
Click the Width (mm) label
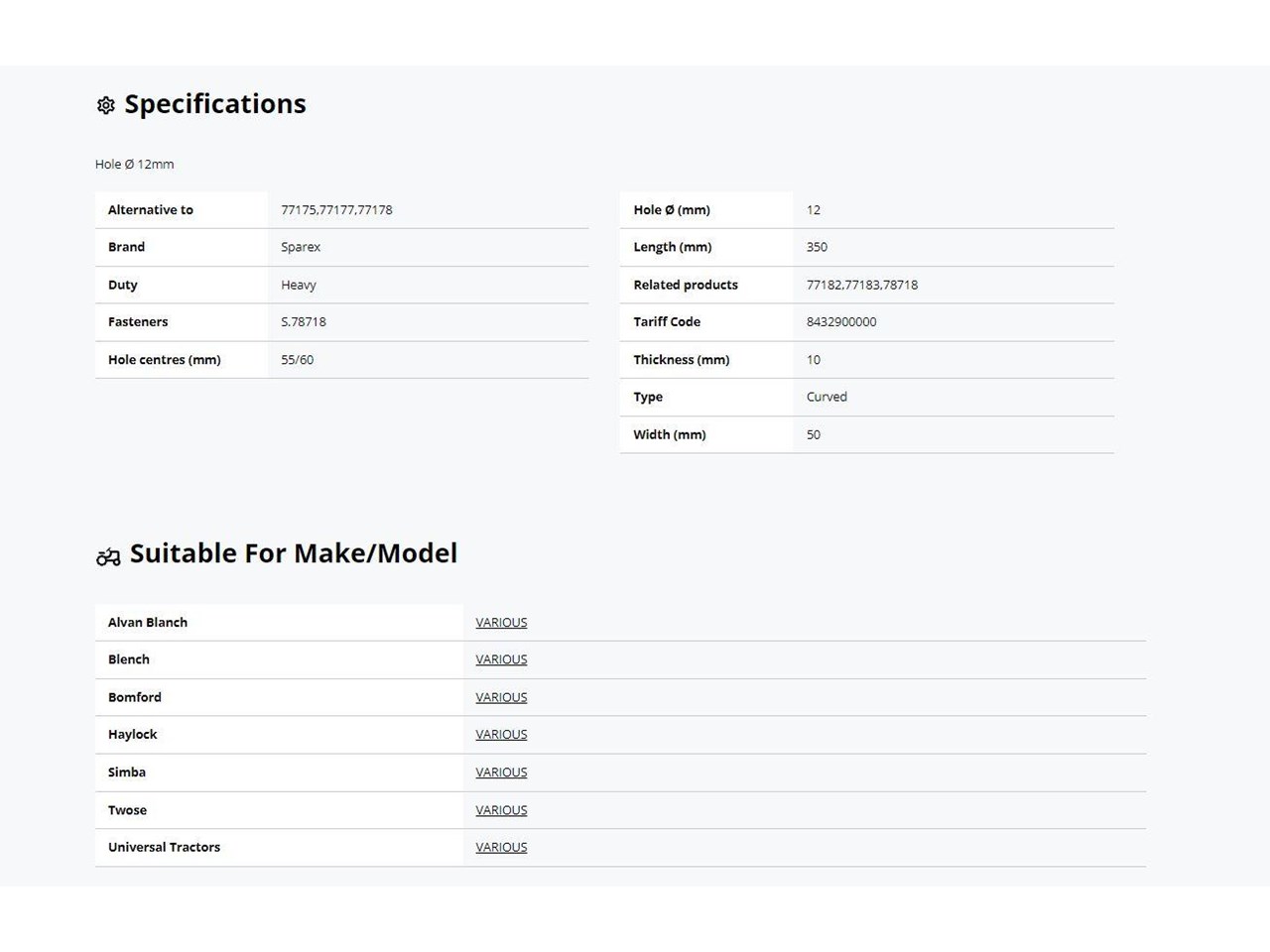click(x=670, y=434)
